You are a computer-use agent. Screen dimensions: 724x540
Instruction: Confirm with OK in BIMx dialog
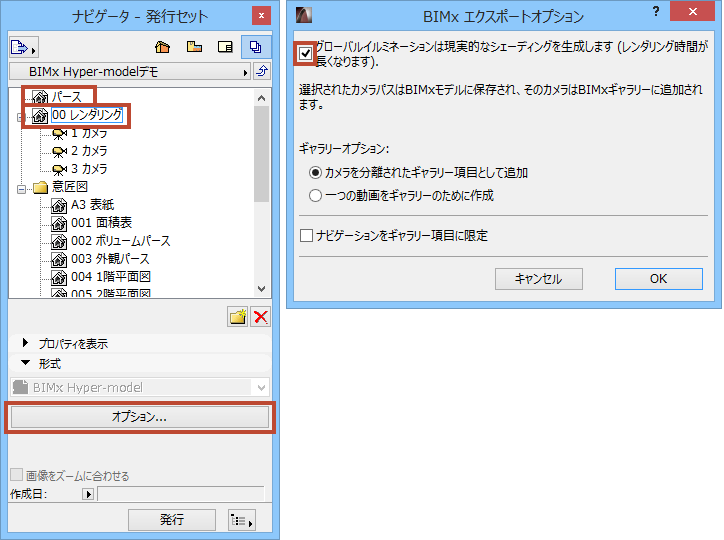pyautogui.click(x=659, y=279)
